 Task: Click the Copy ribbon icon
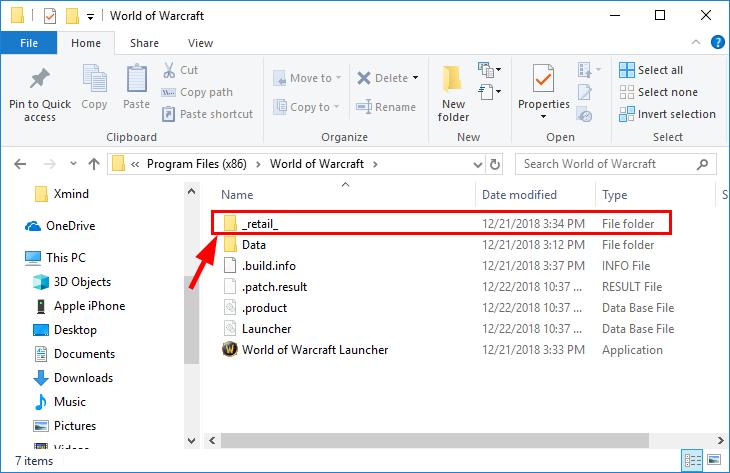[x=95, y=78]
